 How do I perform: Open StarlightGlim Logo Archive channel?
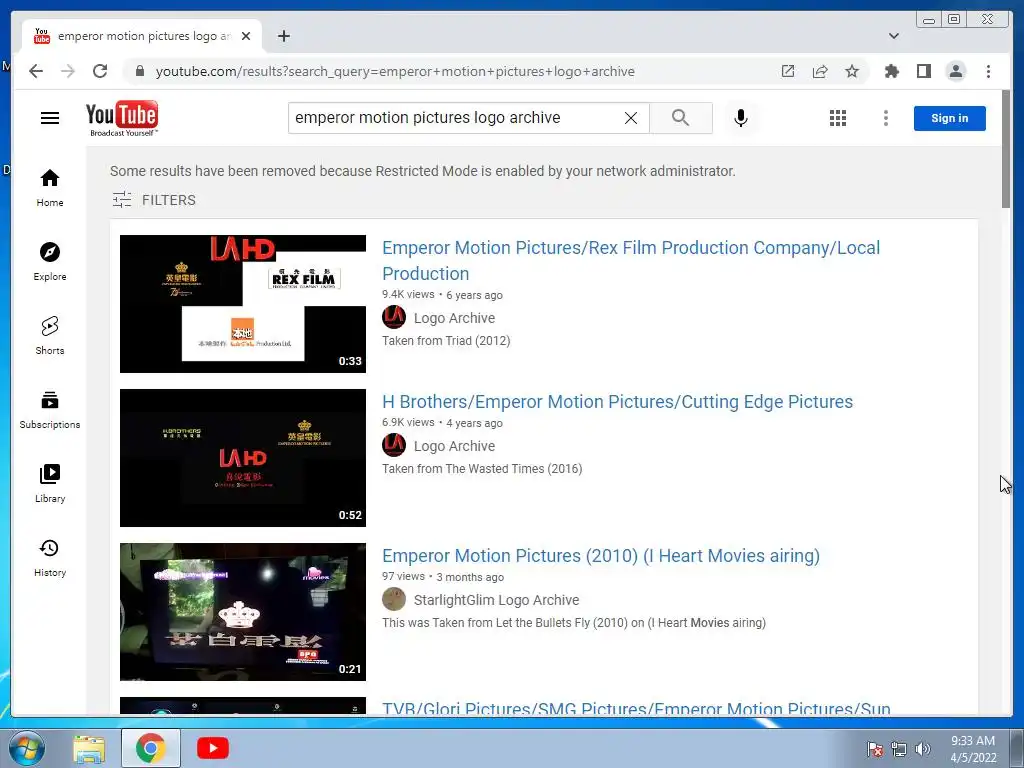pyautogui.click(x=496, y=600)
